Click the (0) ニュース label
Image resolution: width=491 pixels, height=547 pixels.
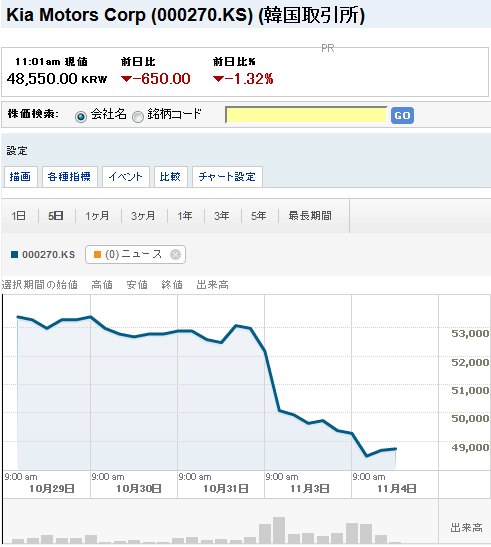point(134,254)
